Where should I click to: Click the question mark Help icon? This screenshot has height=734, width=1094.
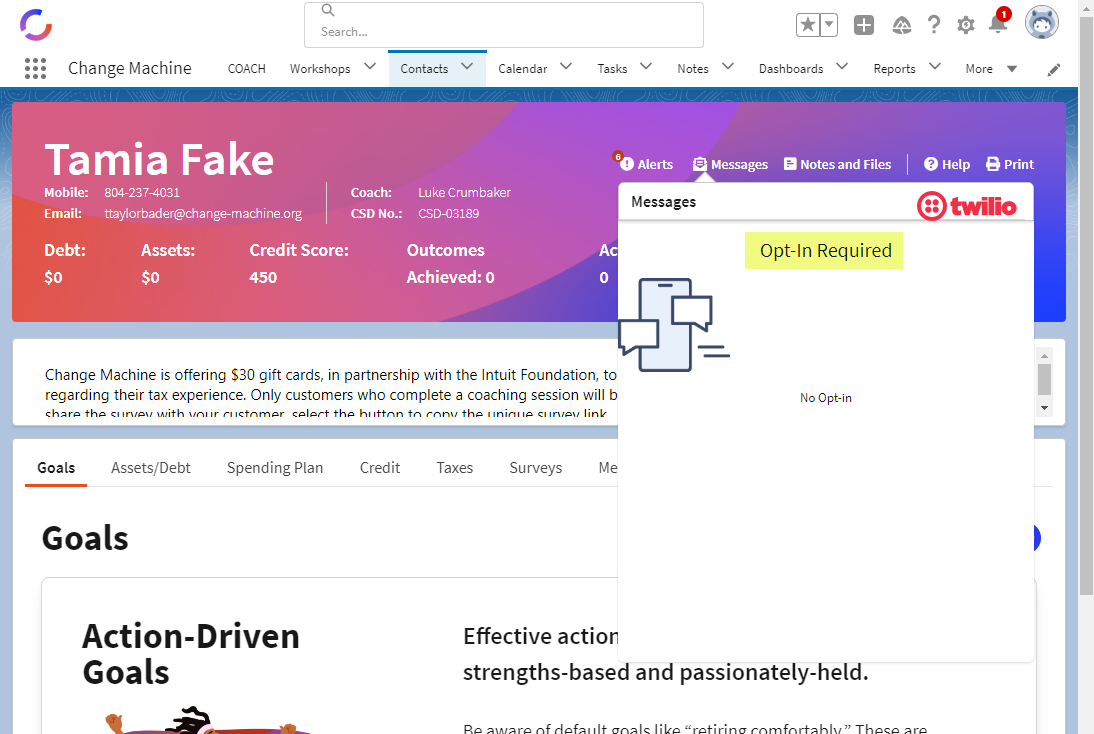point(934,25)
